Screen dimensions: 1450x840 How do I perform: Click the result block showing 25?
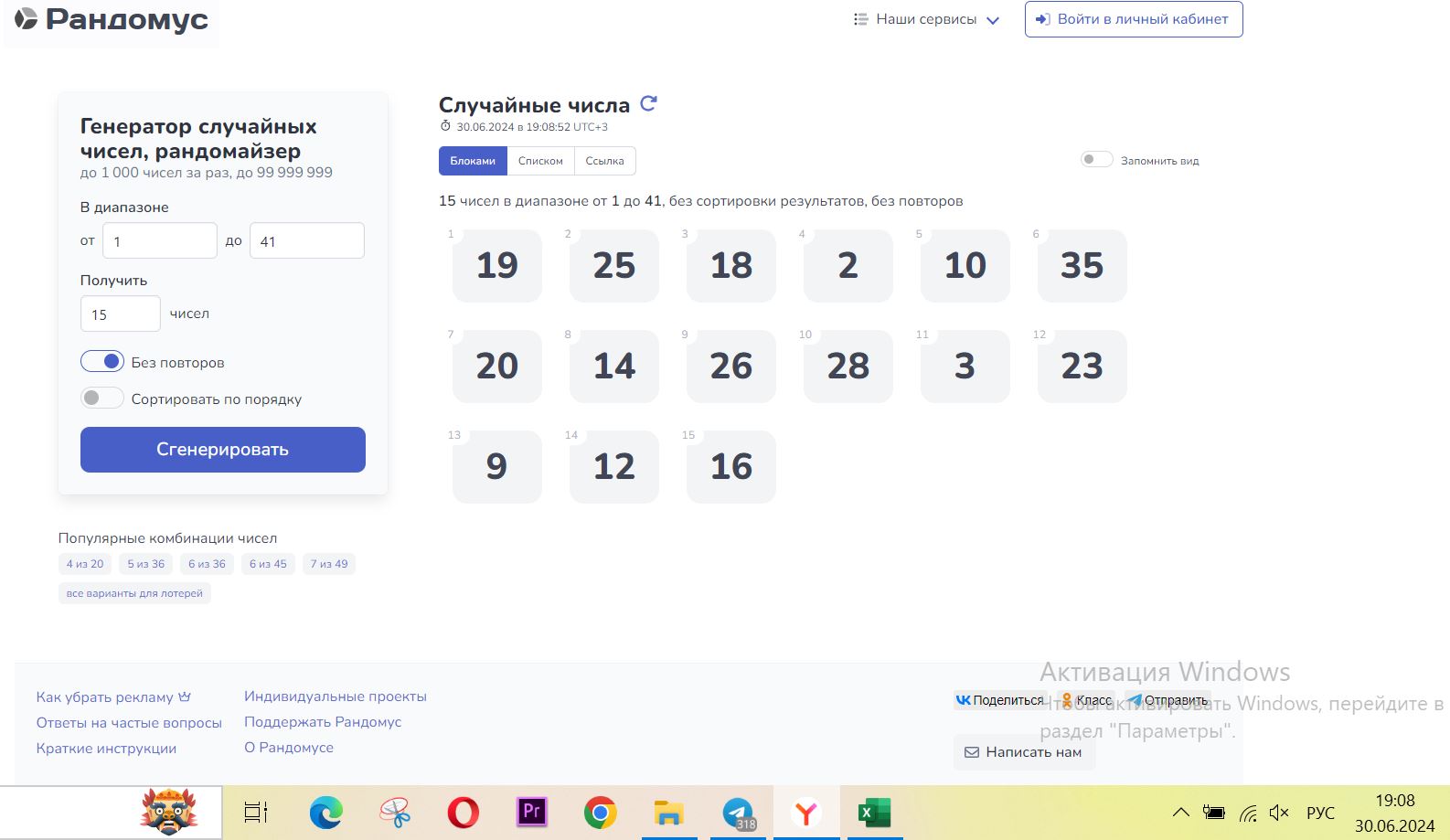(x=614, y=265)
